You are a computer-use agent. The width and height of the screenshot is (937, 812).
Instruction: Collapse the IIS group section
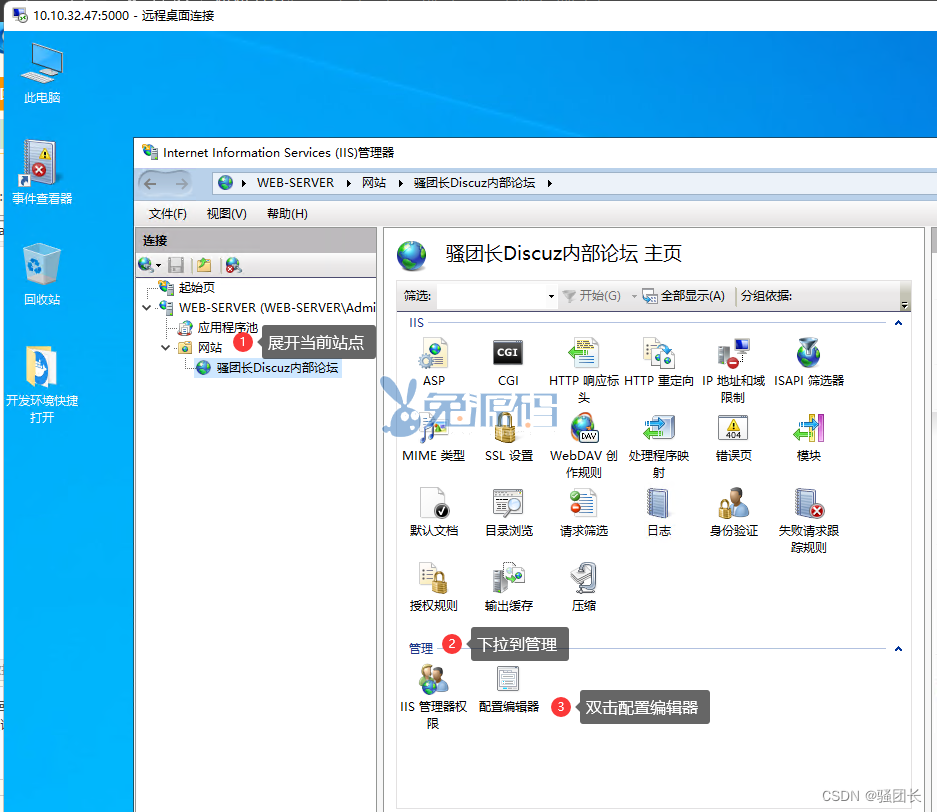pyautogui.click(x=898, y=323)
